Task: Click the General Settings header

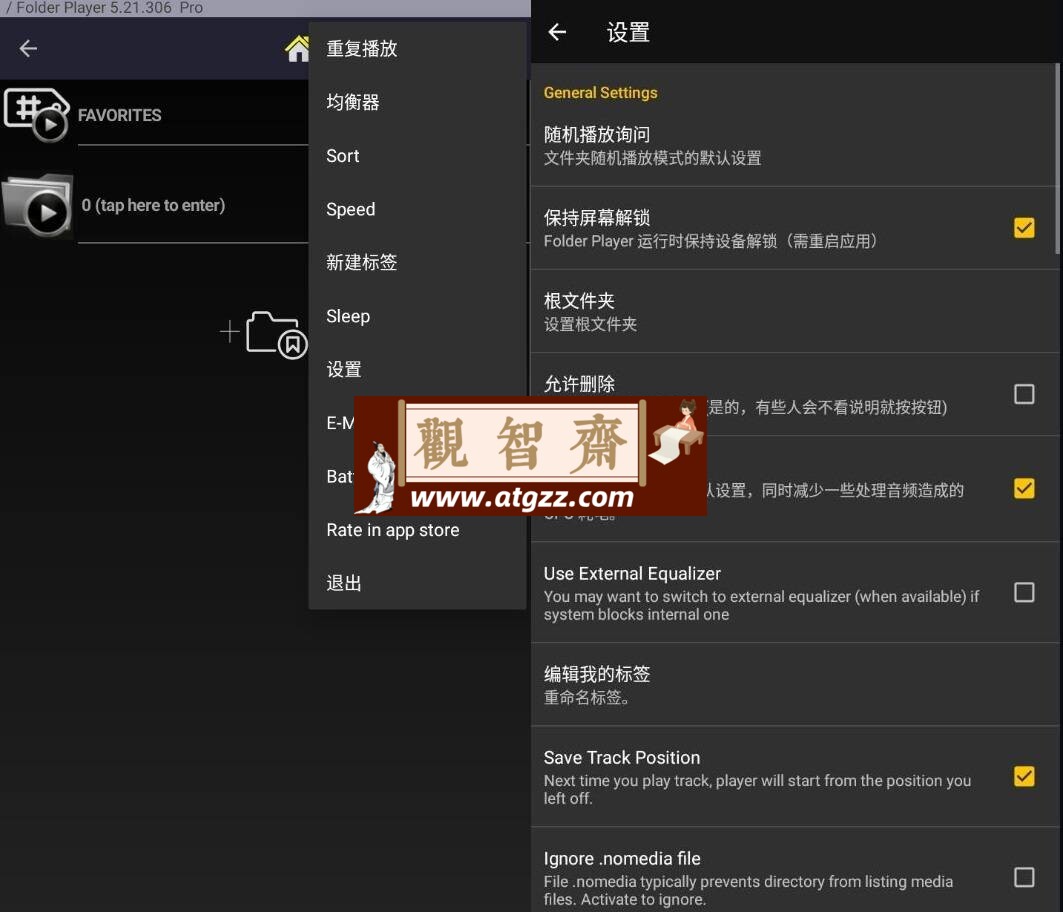Action: 601,93
